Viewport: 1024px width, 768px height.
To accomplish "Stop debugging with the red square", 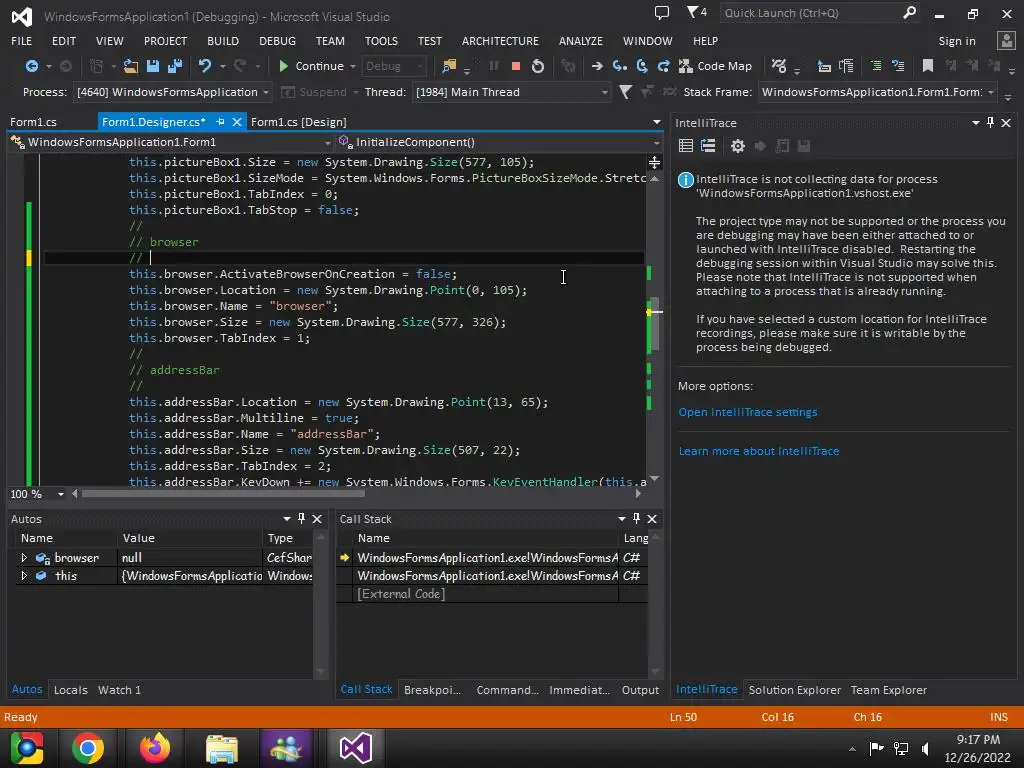I will [x=515, y=66].
